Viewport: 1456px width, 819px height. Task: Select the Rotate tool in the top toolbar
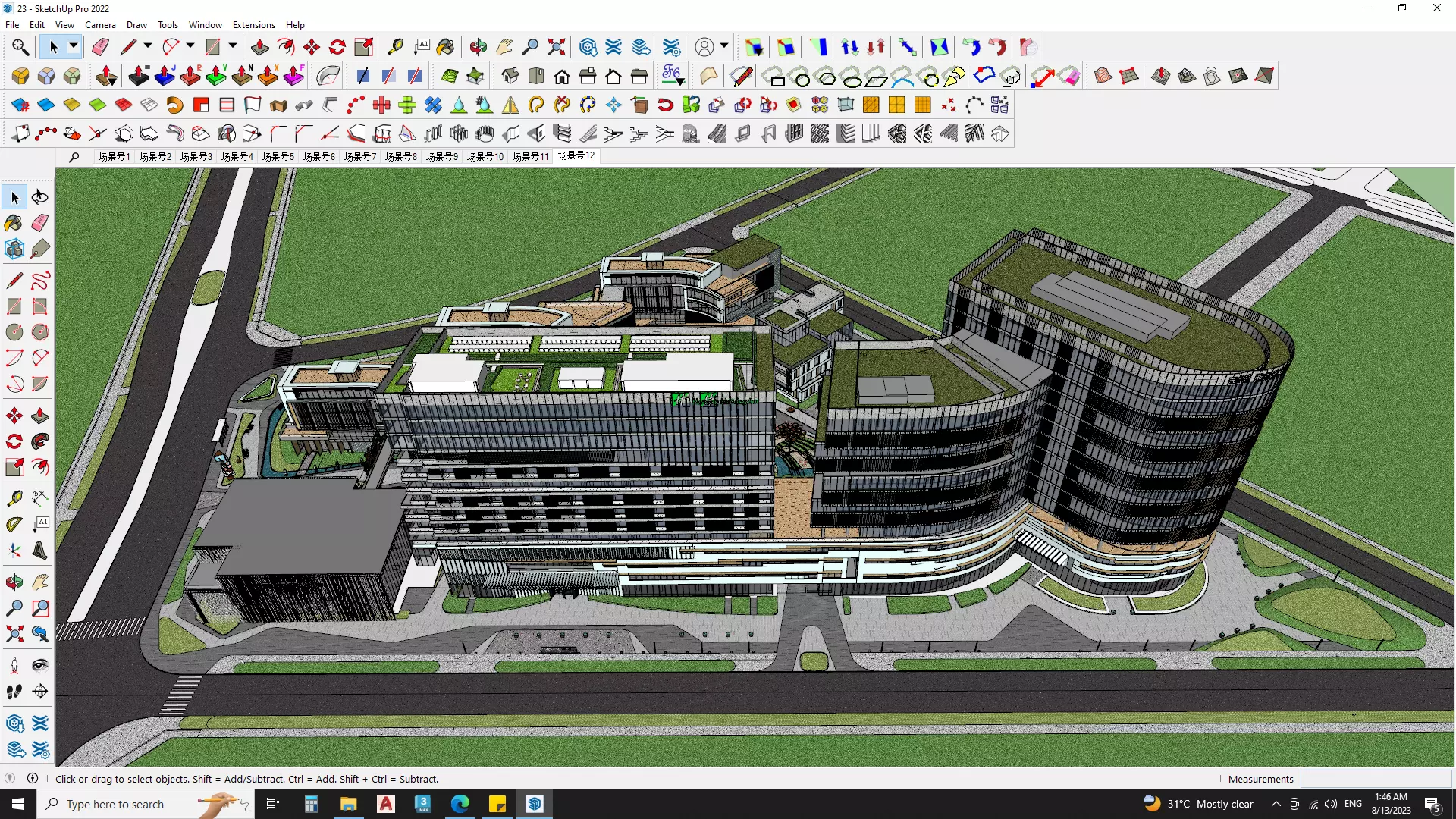(337, 47)
